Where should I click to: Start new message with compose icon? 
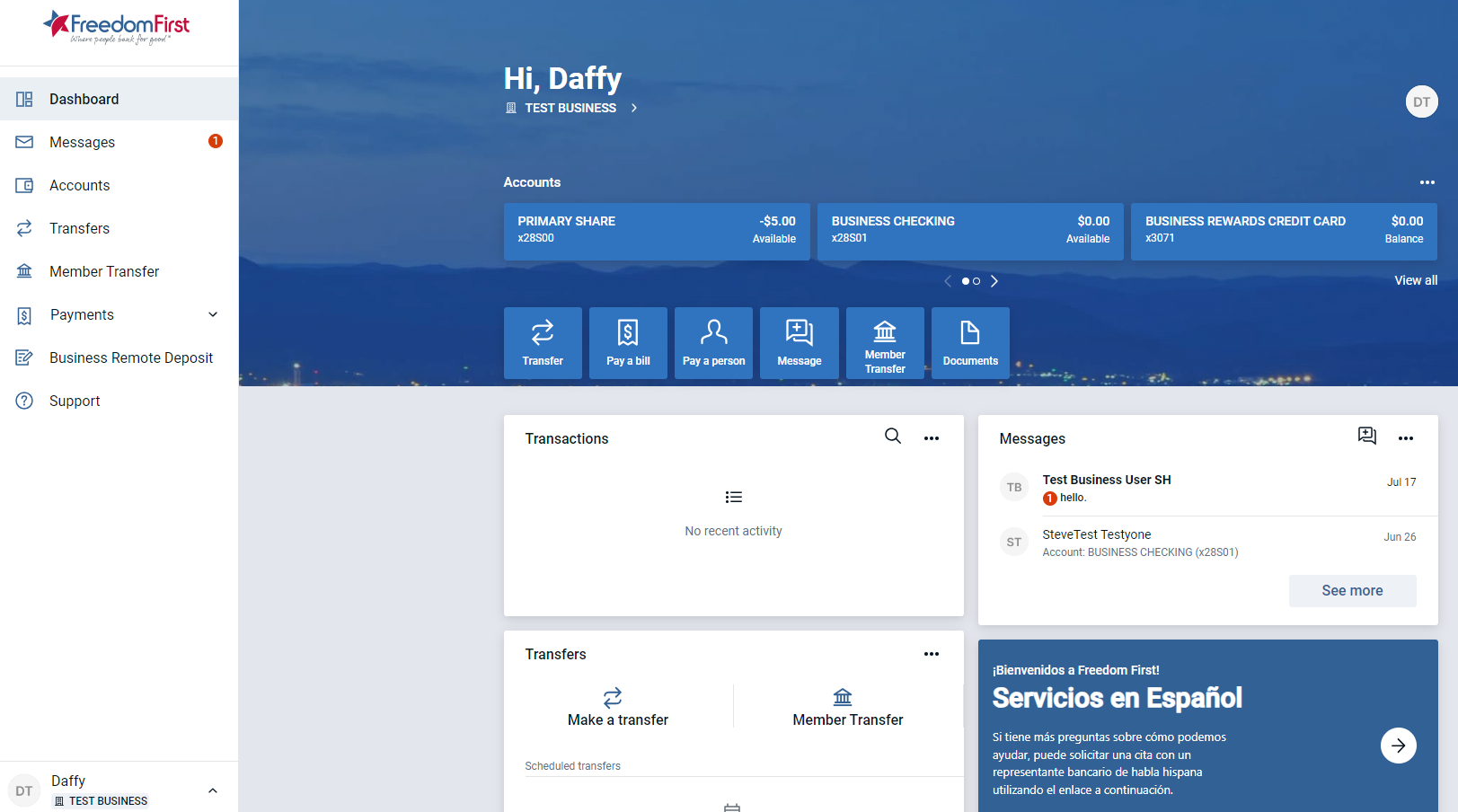coord(1367,437)
